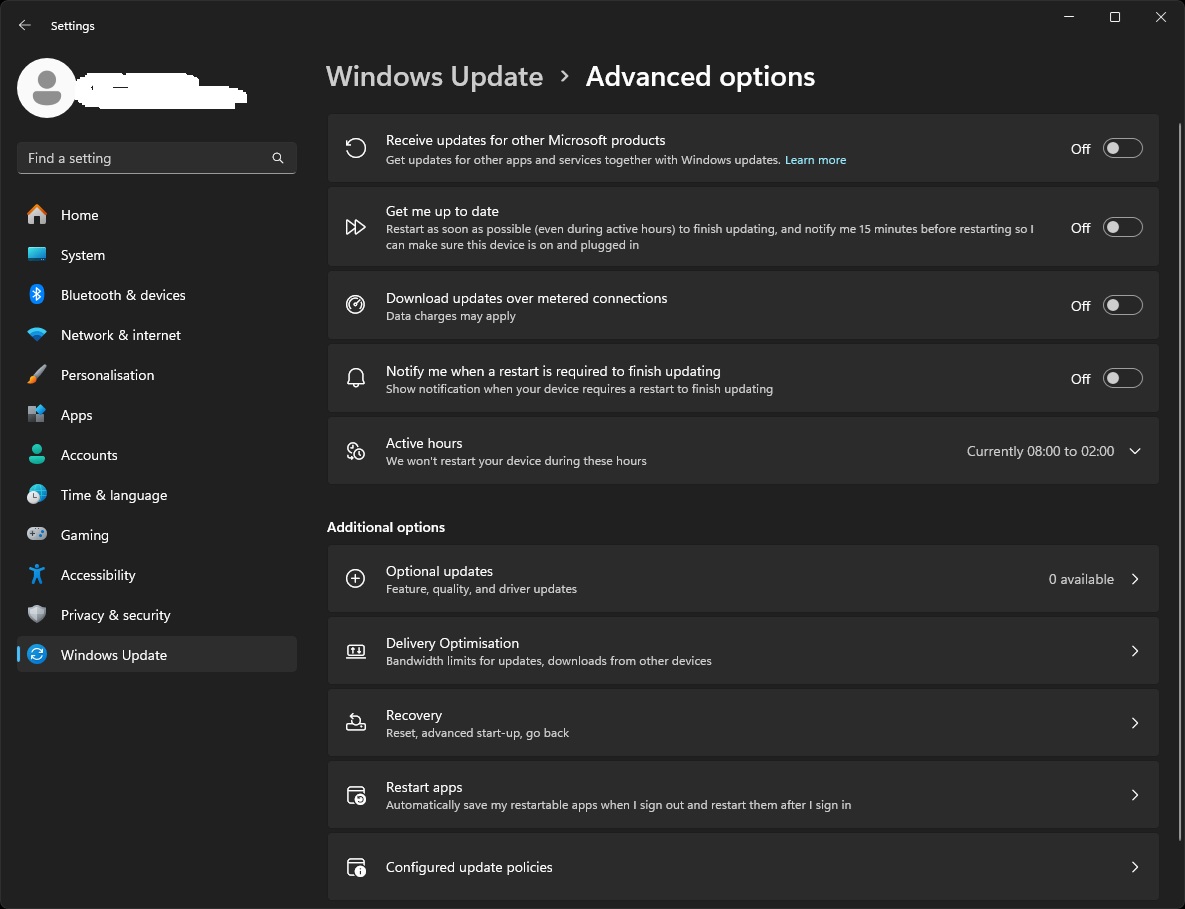Select Time & language label in sidebar
The height and width of the screenshot is (909, 1185).
[x=114, y=495]
